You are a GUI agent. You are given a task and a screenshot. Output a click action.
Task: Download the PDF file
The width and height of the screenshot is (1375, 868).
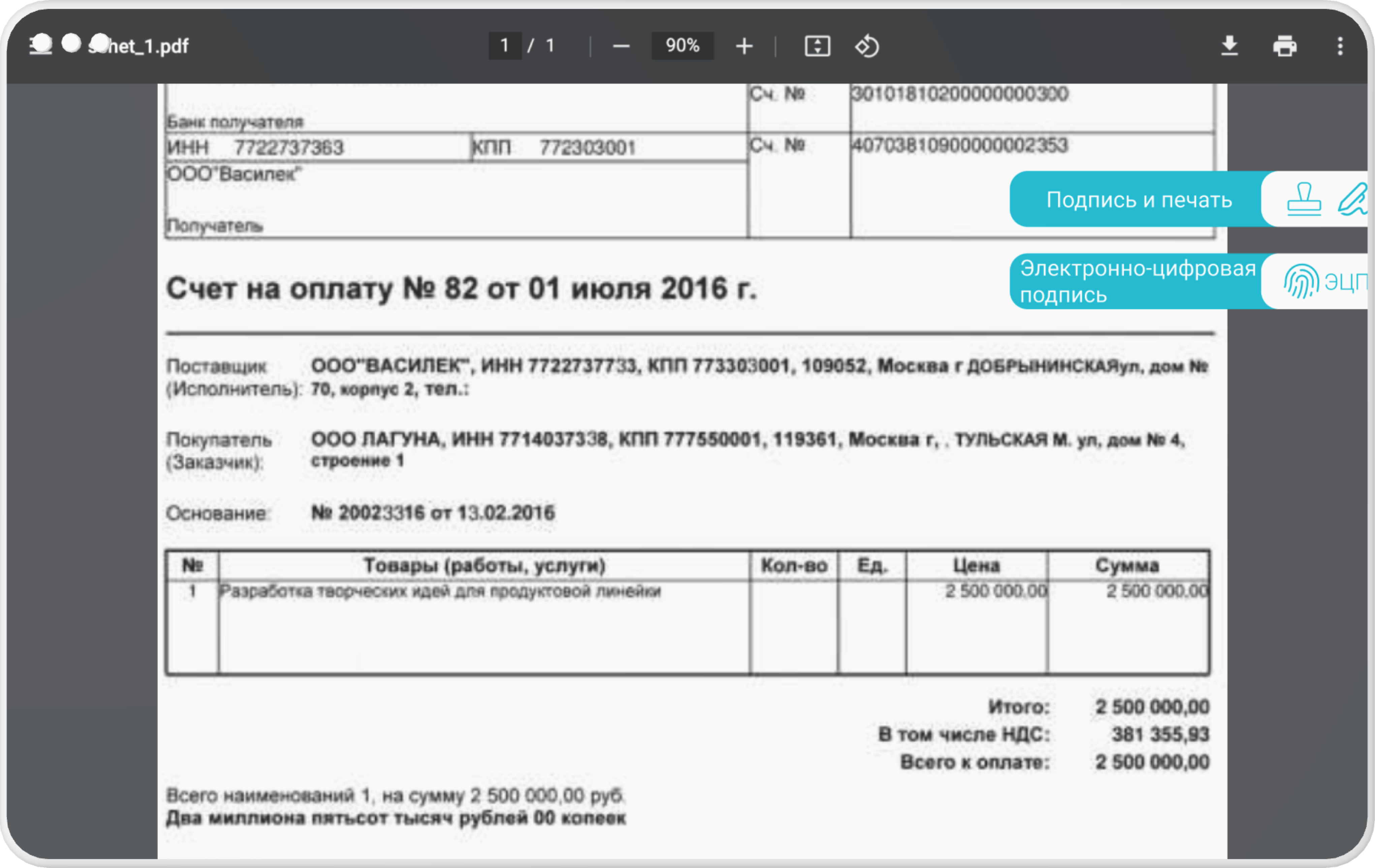(1229, 46)
